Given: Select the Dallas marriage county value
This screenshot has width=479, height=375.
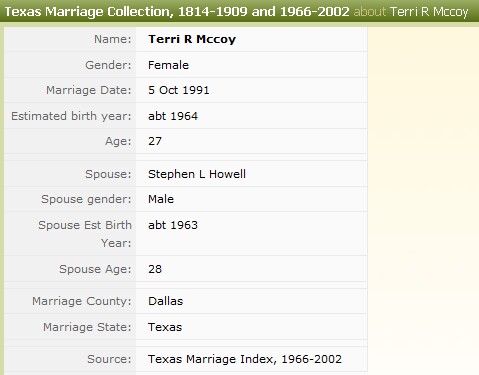Looking at the screenshot, I should [166, 301].
